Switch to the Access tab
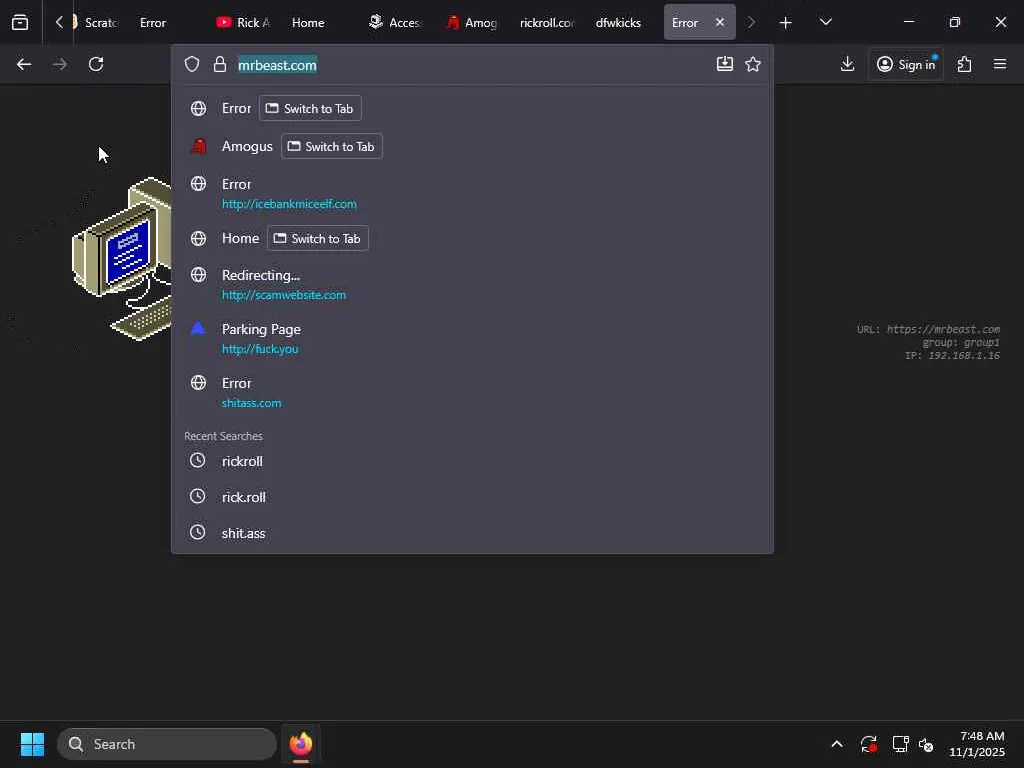Viewport: 1024px width, 768px height. (x=396, y=22)
